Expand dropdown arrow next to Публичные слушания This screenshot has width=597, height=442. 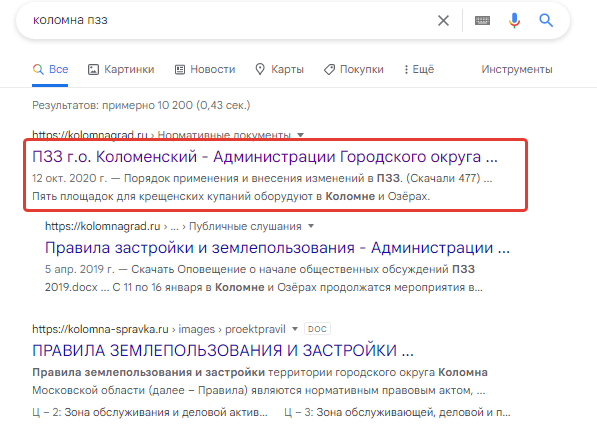point(311,226)
